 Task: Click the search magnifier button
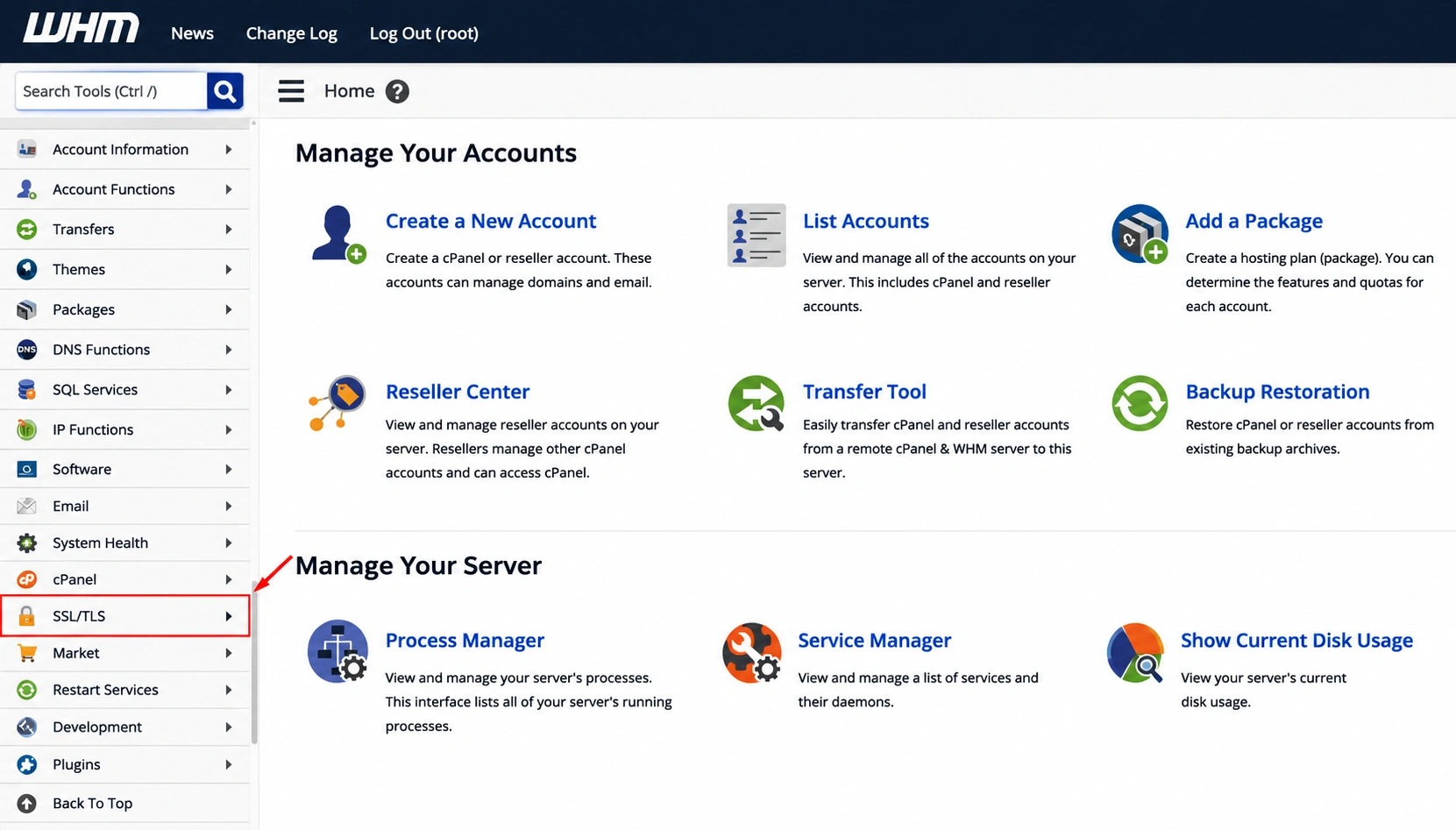pyautogui.click(x=224, y=91)
